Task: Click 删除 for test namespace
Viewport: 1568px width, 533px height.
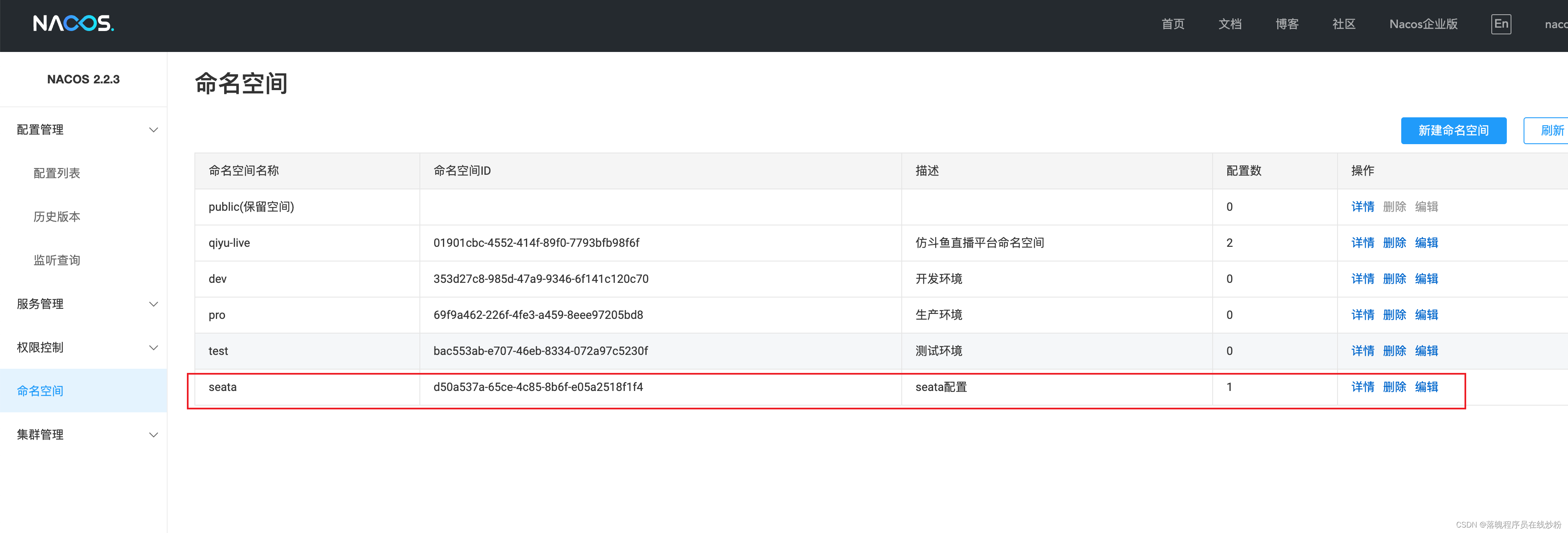Action: tap(1394, 351)
